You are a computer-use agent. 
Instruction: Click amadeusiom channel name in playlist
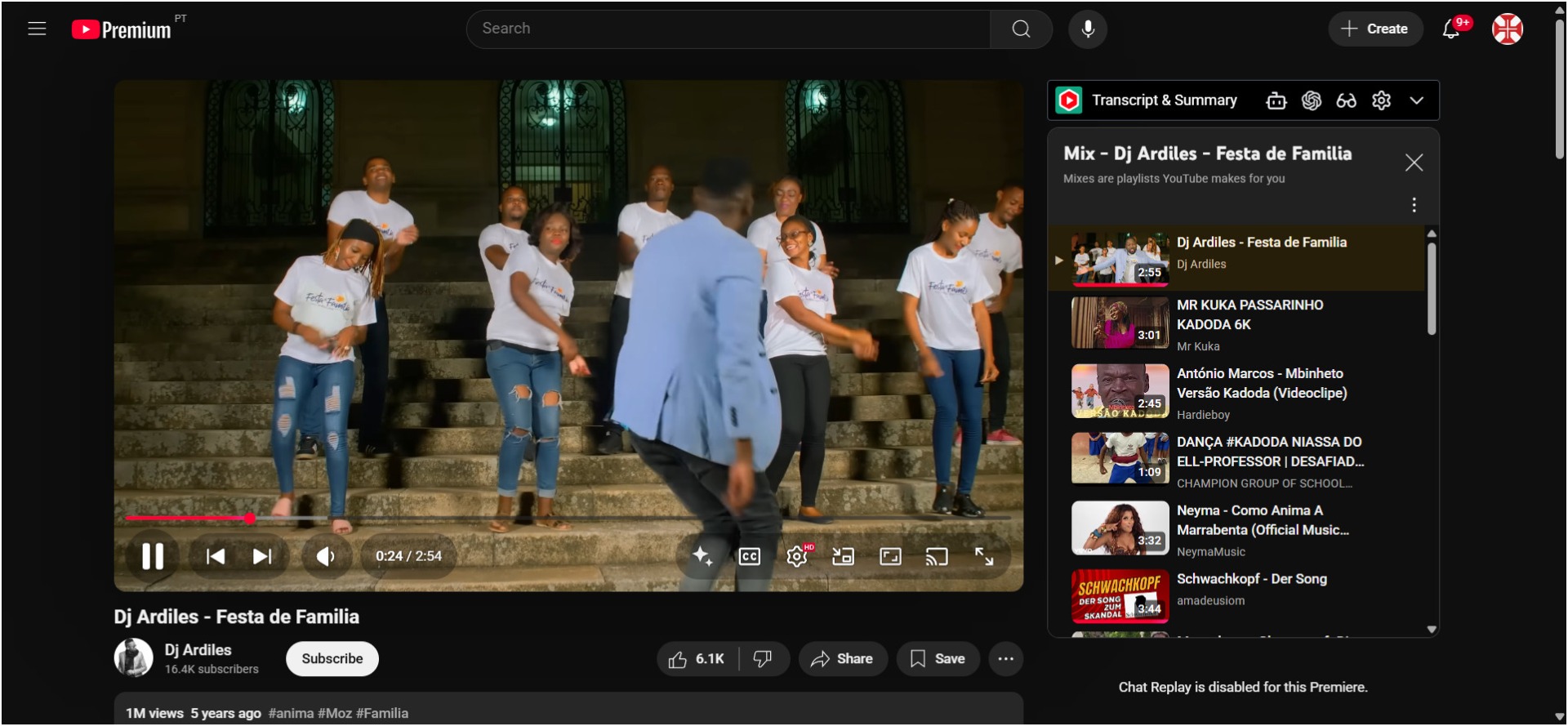point(1211,600)
